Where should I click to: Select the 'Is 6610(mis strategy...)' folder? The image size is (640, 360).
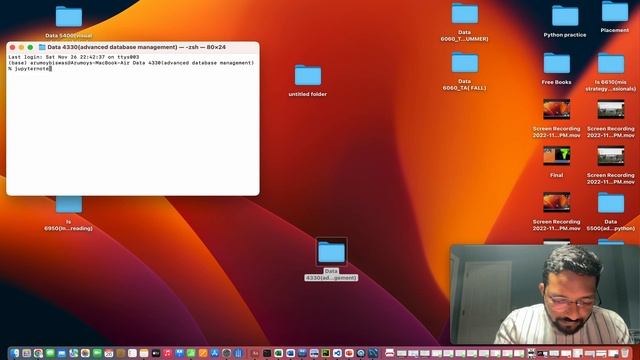pos(611,72)
